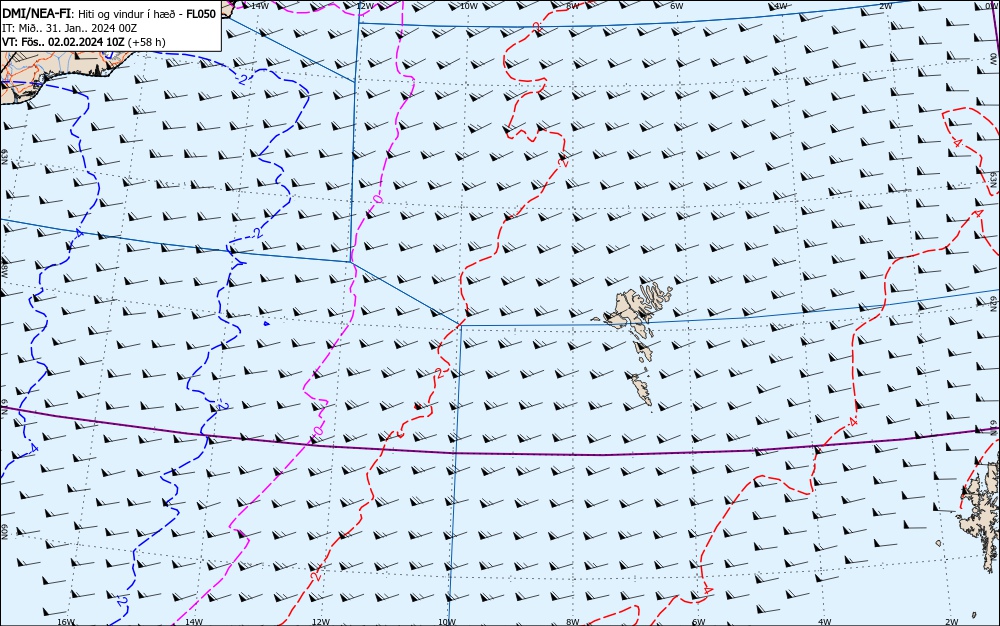Click the "14W" longitude label on top edge
The image size is (1000, 626).
tap(260, 6)
